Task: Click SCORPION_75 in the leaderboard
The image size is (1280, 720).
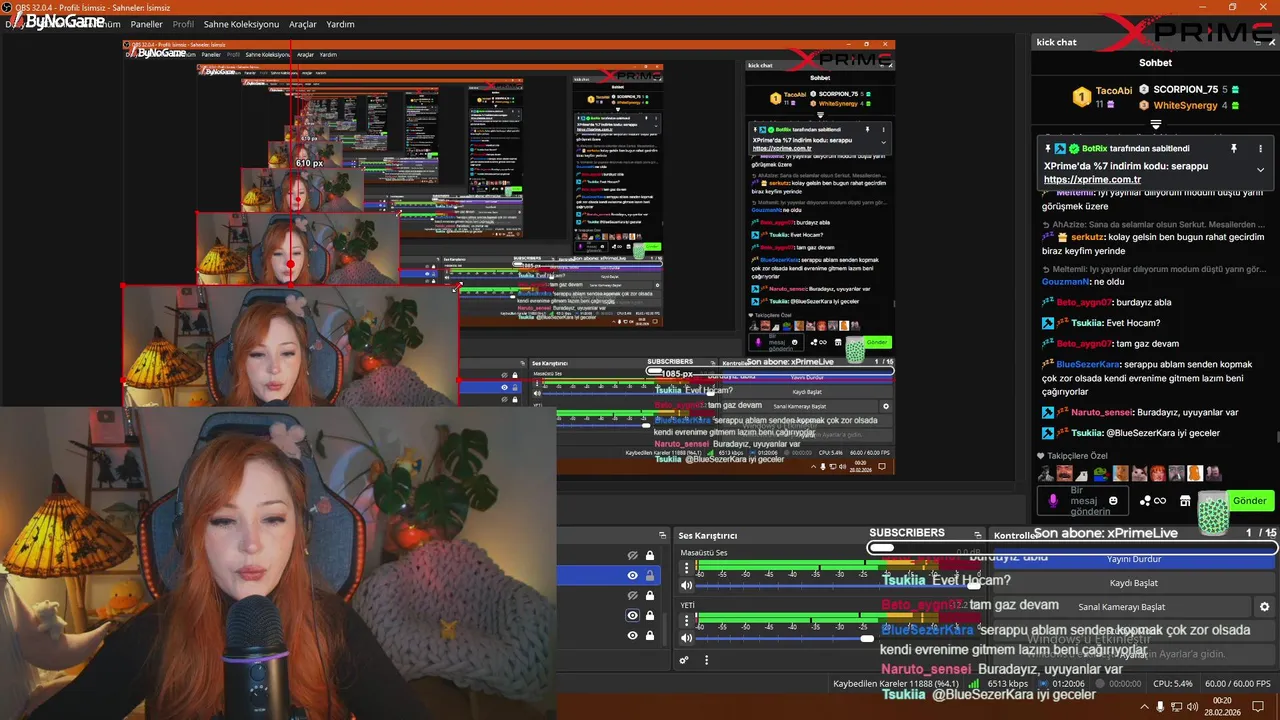Action: point(1185,89)
